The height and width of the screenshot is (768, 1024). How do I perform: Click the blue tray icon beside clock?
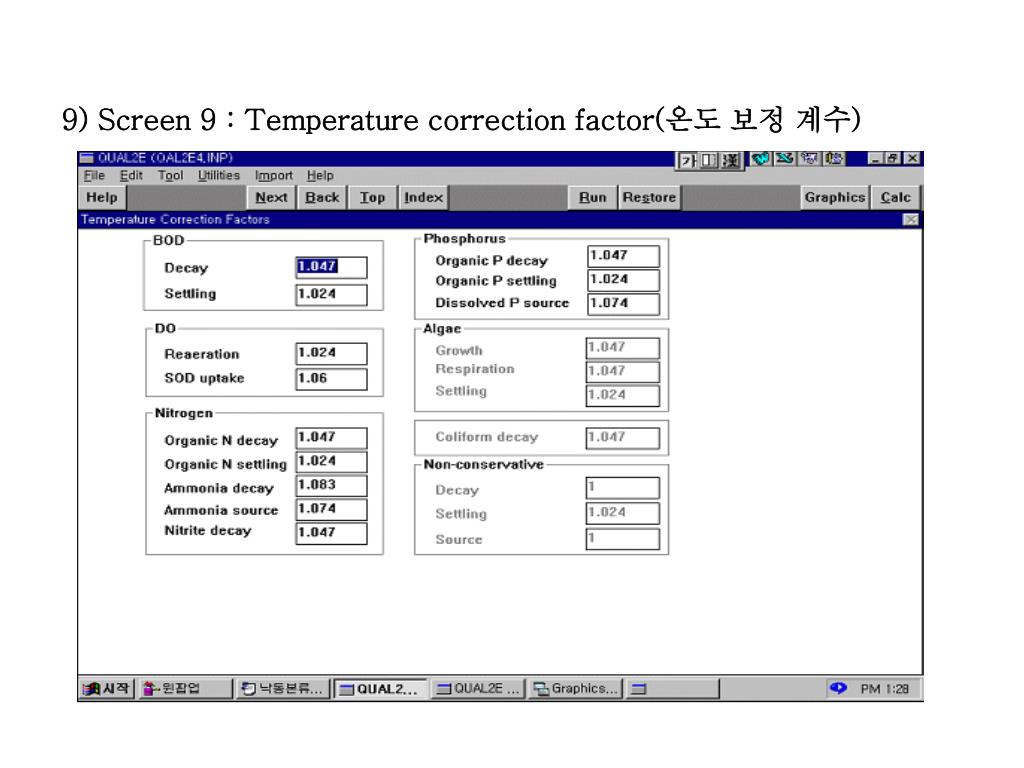coord(838,688)
